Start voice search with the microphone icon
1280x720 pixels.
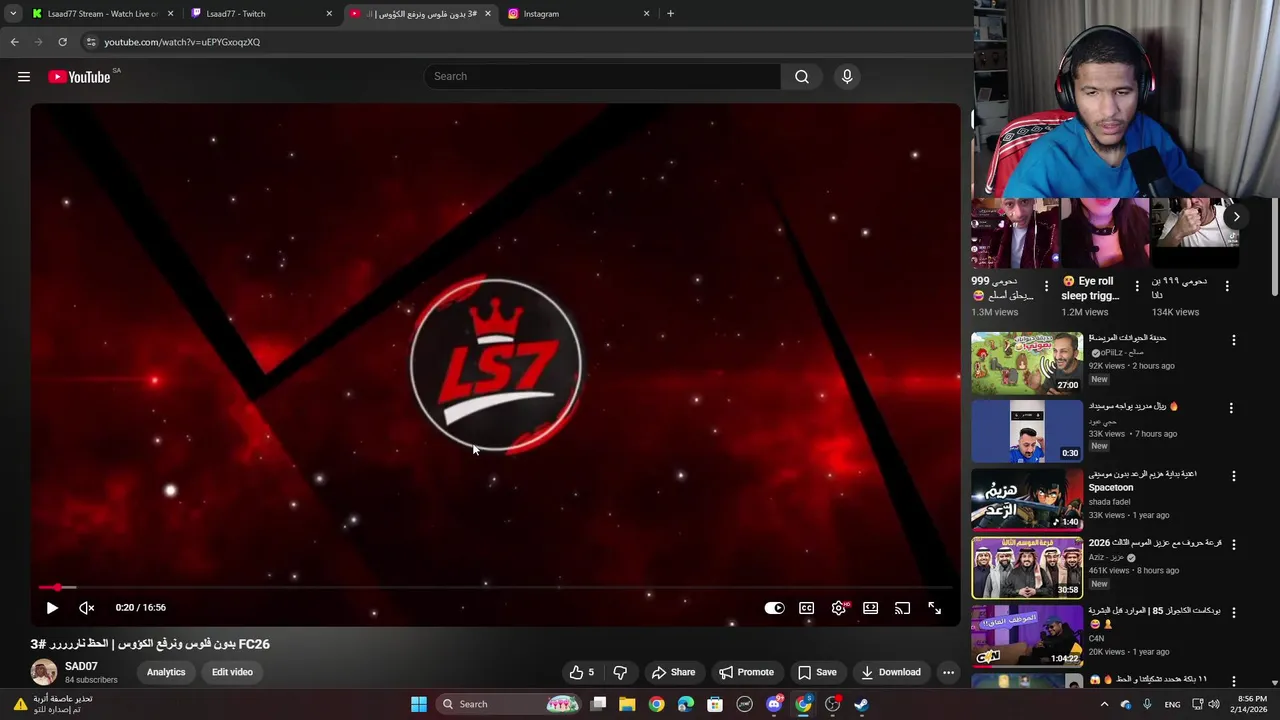click(847, 77)
